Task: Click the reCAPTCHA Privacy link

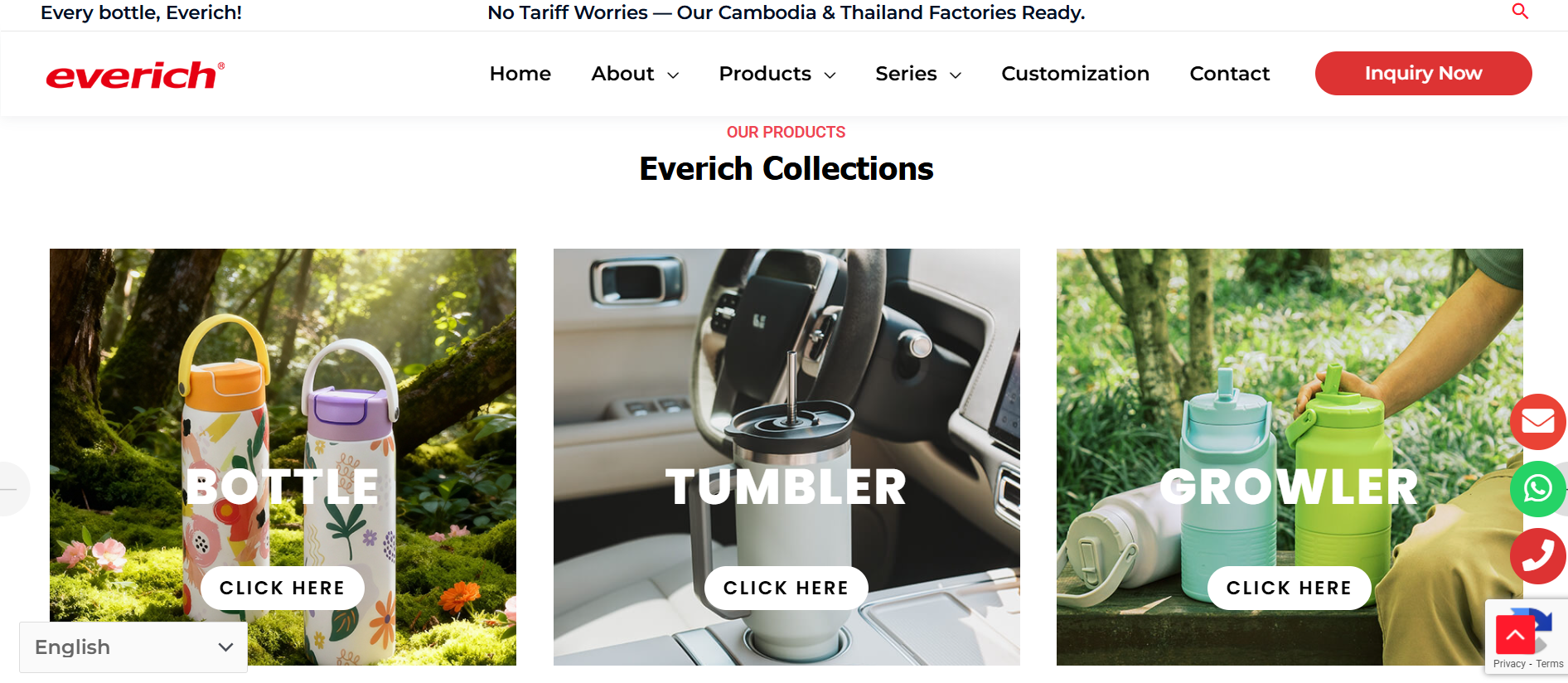Action: (x=1509, y=664)
